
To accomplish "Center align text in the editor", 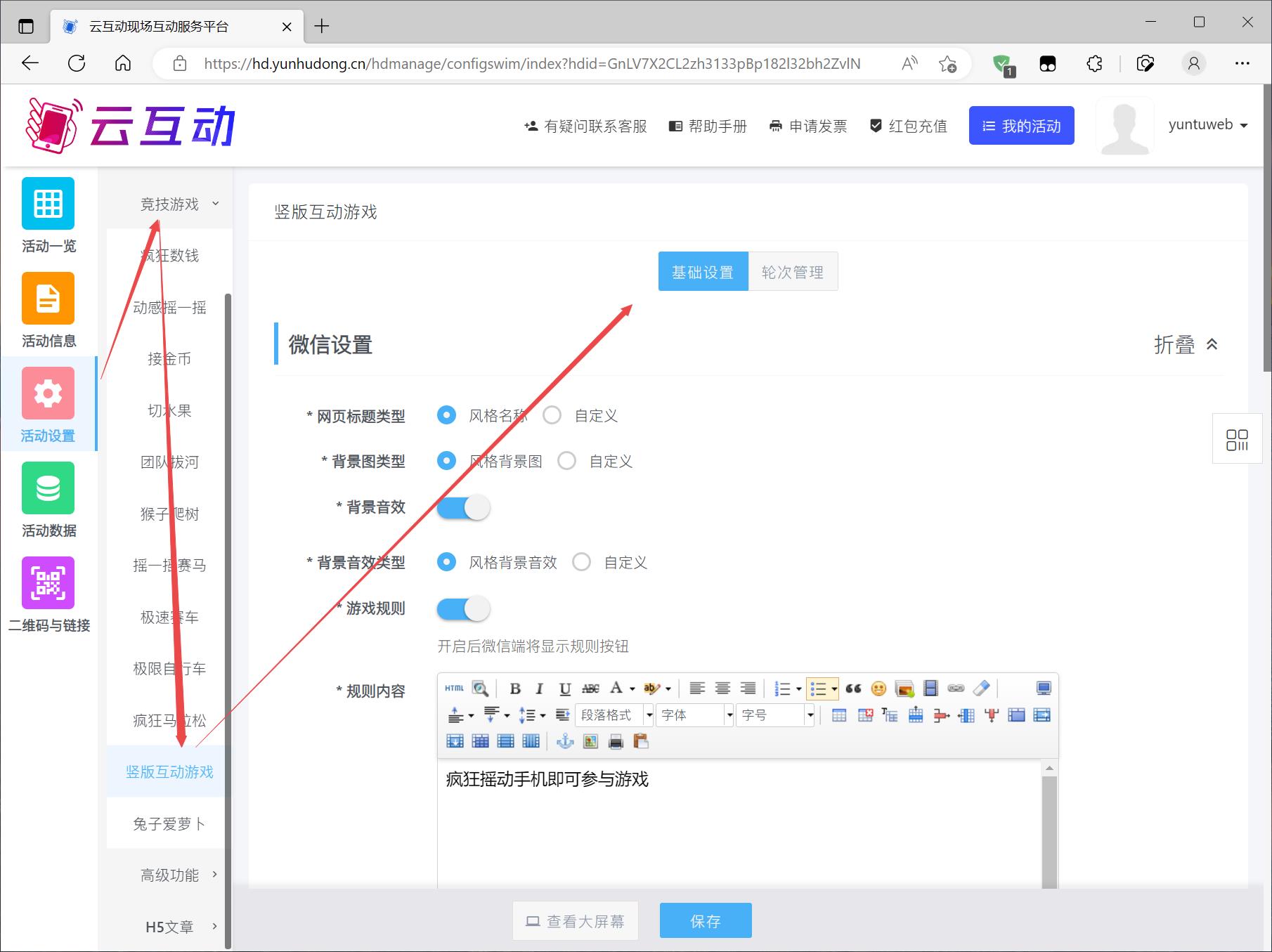I will tap(722, 689).
